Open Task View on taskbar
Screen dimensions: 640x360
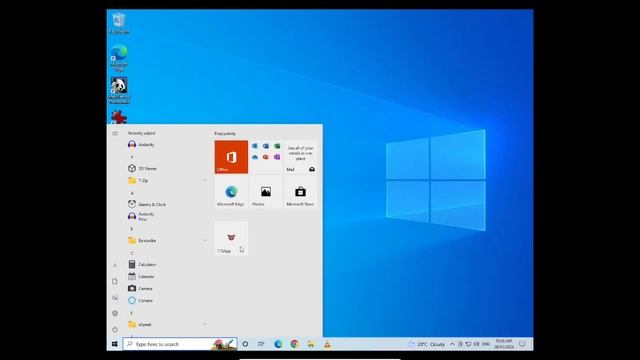[x=261, y=344]
